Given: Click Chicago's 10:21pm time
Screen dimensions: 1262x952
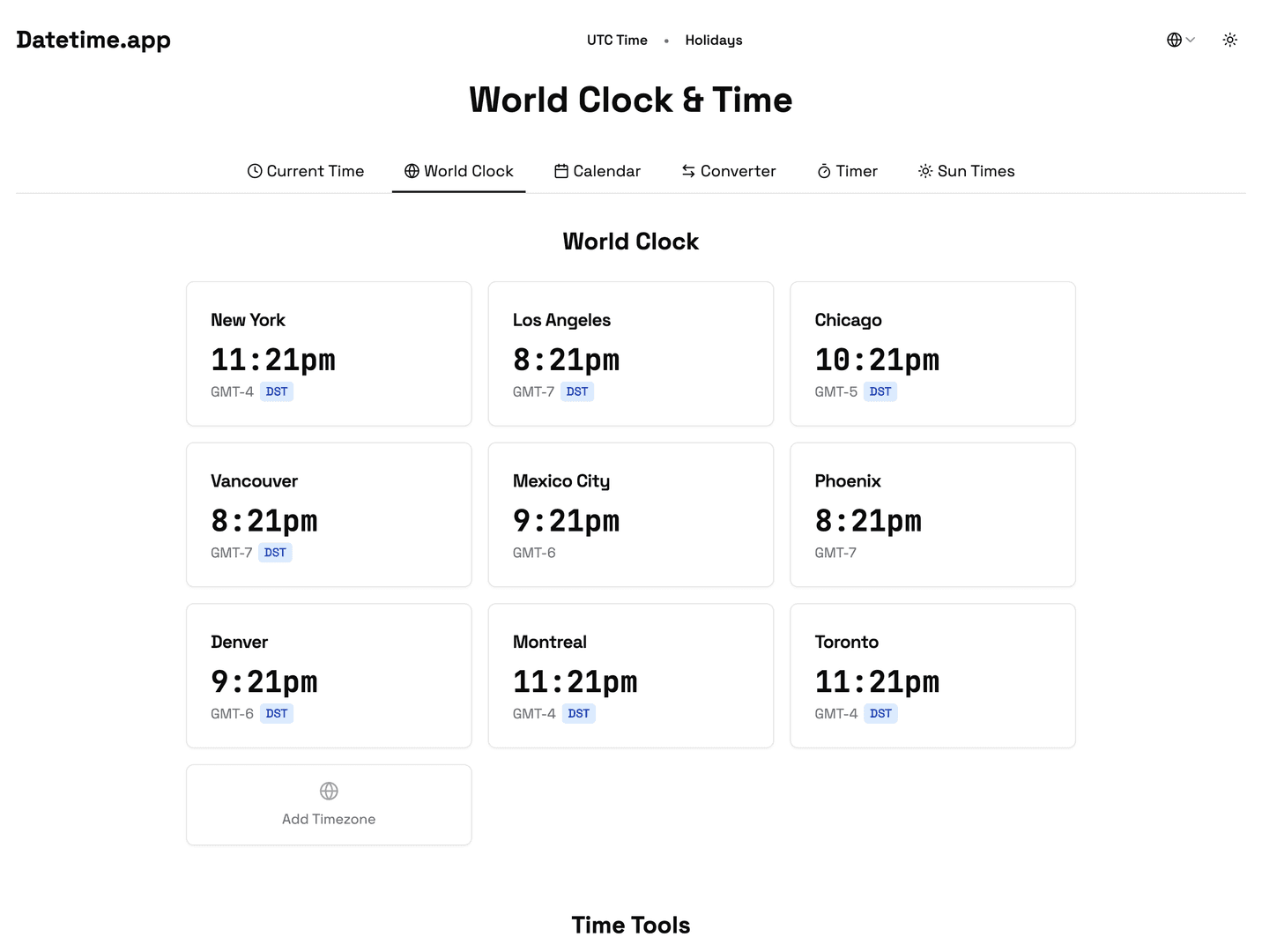Looking at the screenshot, I should pyautogui.click(x=877, y=360).
